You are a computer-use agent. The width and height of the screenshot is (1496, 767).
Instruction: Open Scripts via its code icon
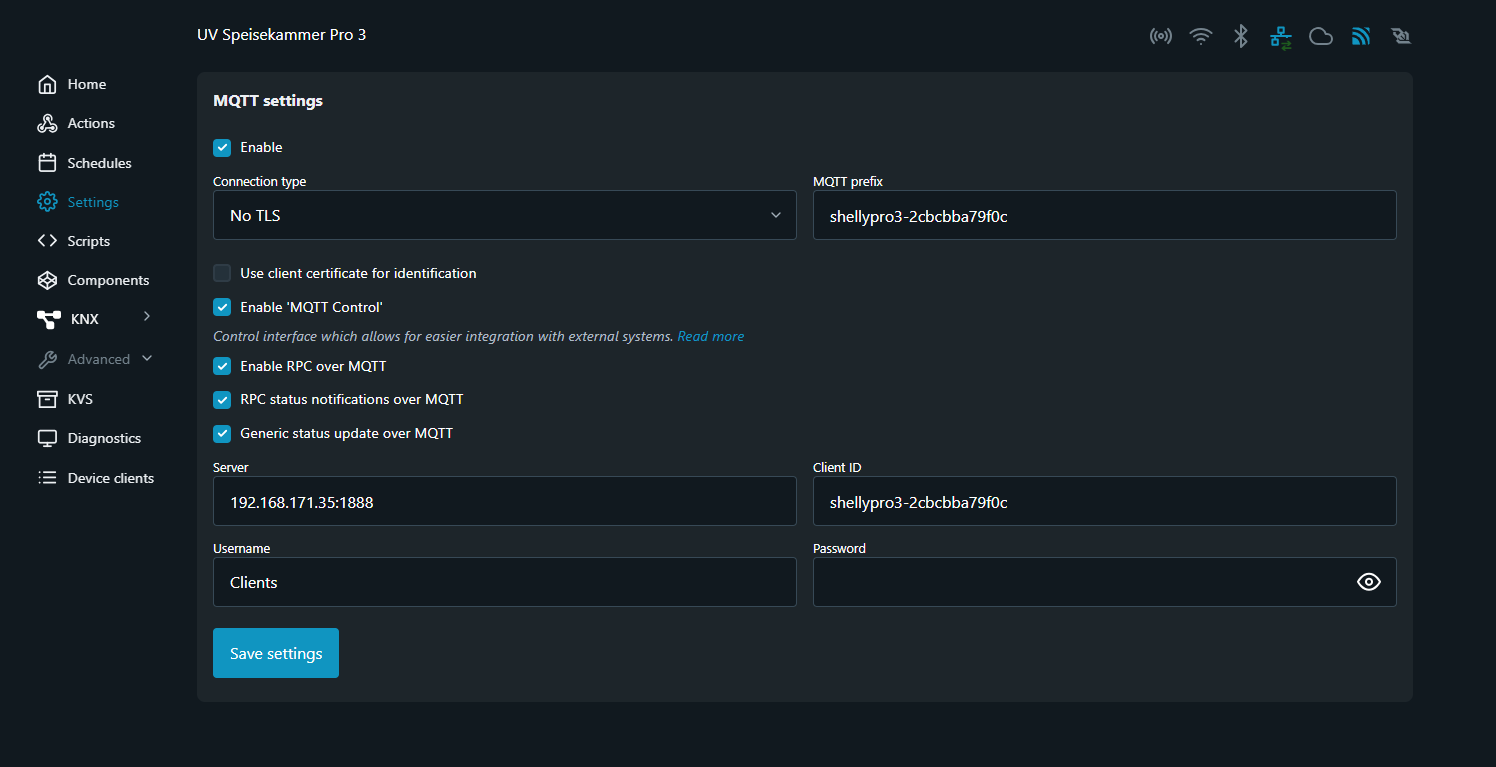[47, 241]
